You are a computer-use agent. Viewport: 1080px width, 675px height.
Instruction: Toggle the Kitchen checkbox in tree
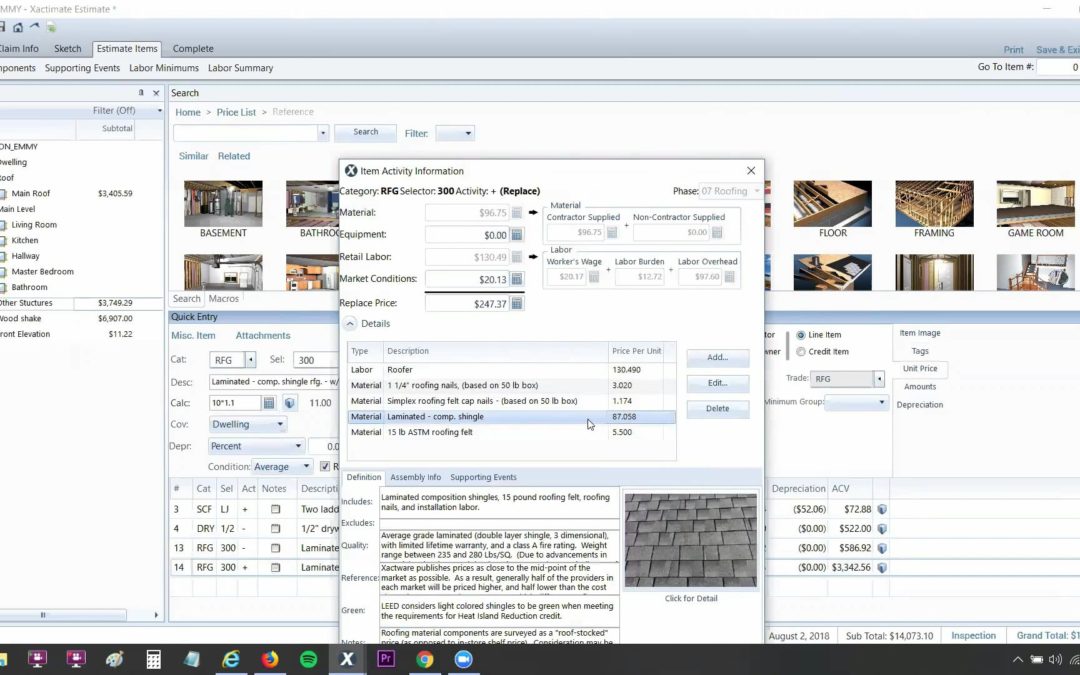pyautogui.click(x=3, y=241)
